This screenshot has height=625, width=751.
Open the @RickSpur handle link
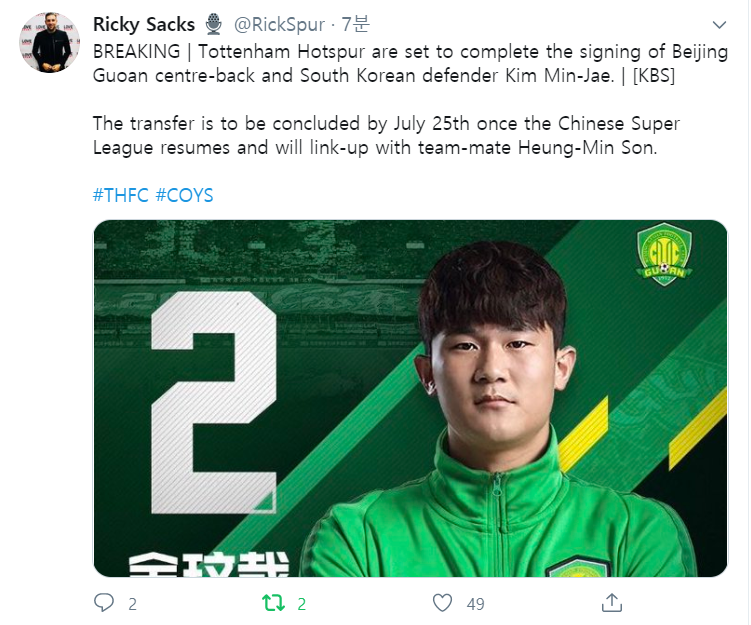tap(279, 24)
